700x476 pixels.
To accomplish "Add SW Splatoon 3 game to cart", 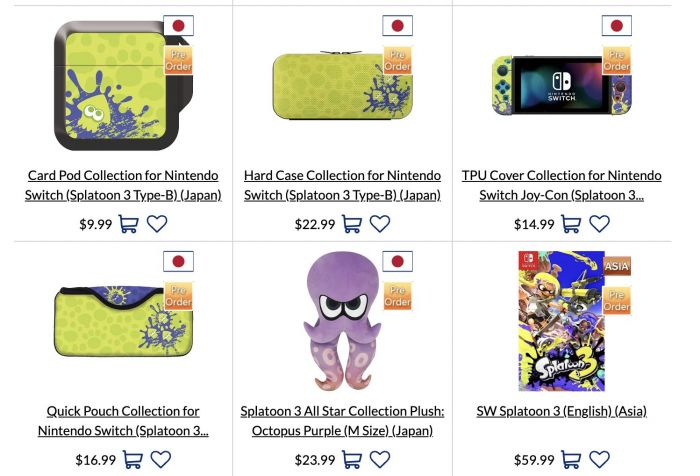I will [x=571, y=459].
